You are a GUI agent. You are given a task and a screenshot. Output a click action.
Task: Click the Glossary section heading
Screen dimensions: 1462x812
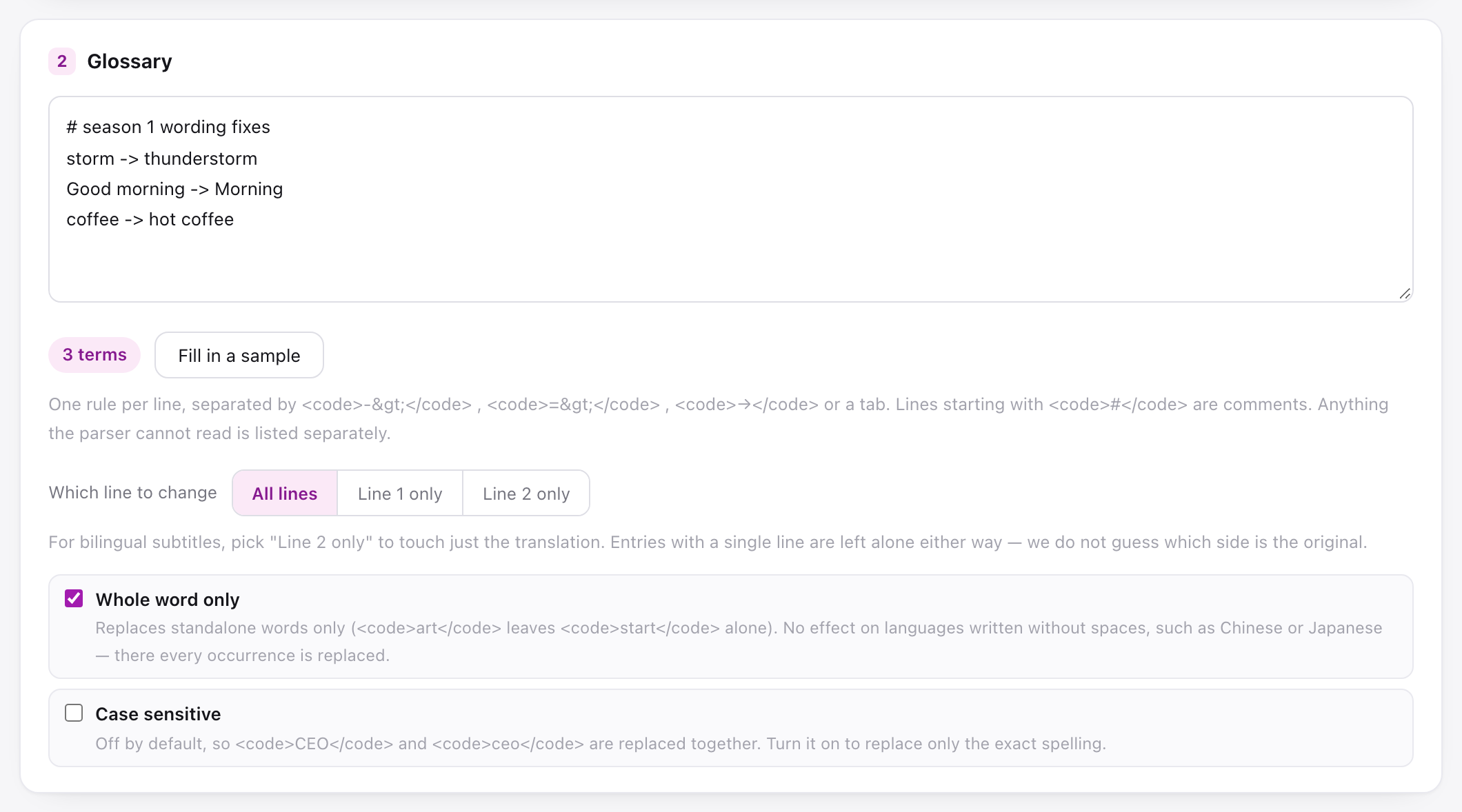click(130, 61)
